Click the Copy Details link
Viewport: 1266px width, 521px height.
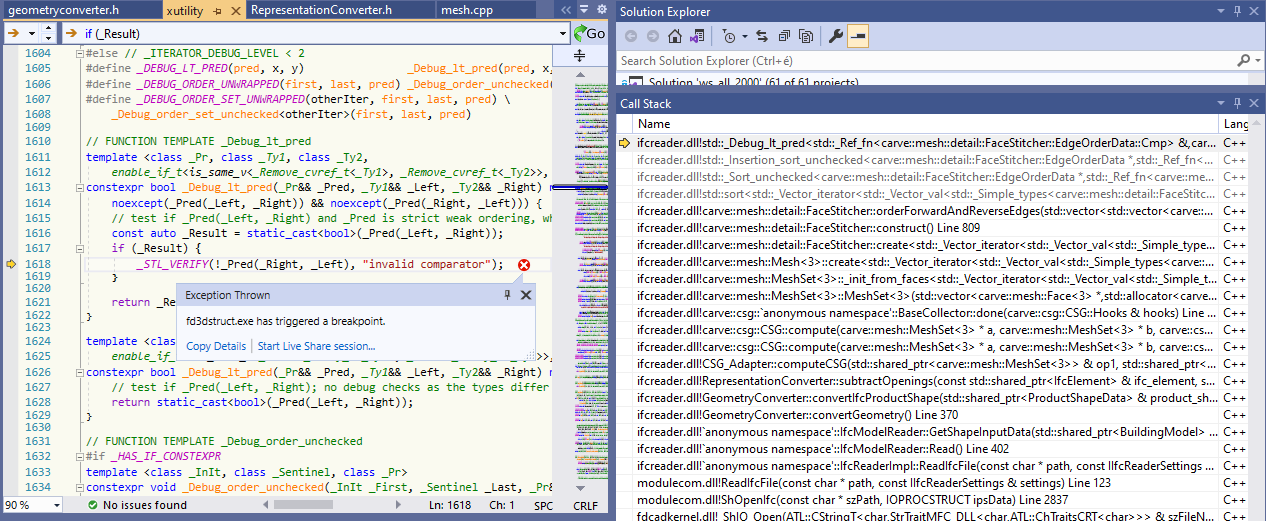216,346
